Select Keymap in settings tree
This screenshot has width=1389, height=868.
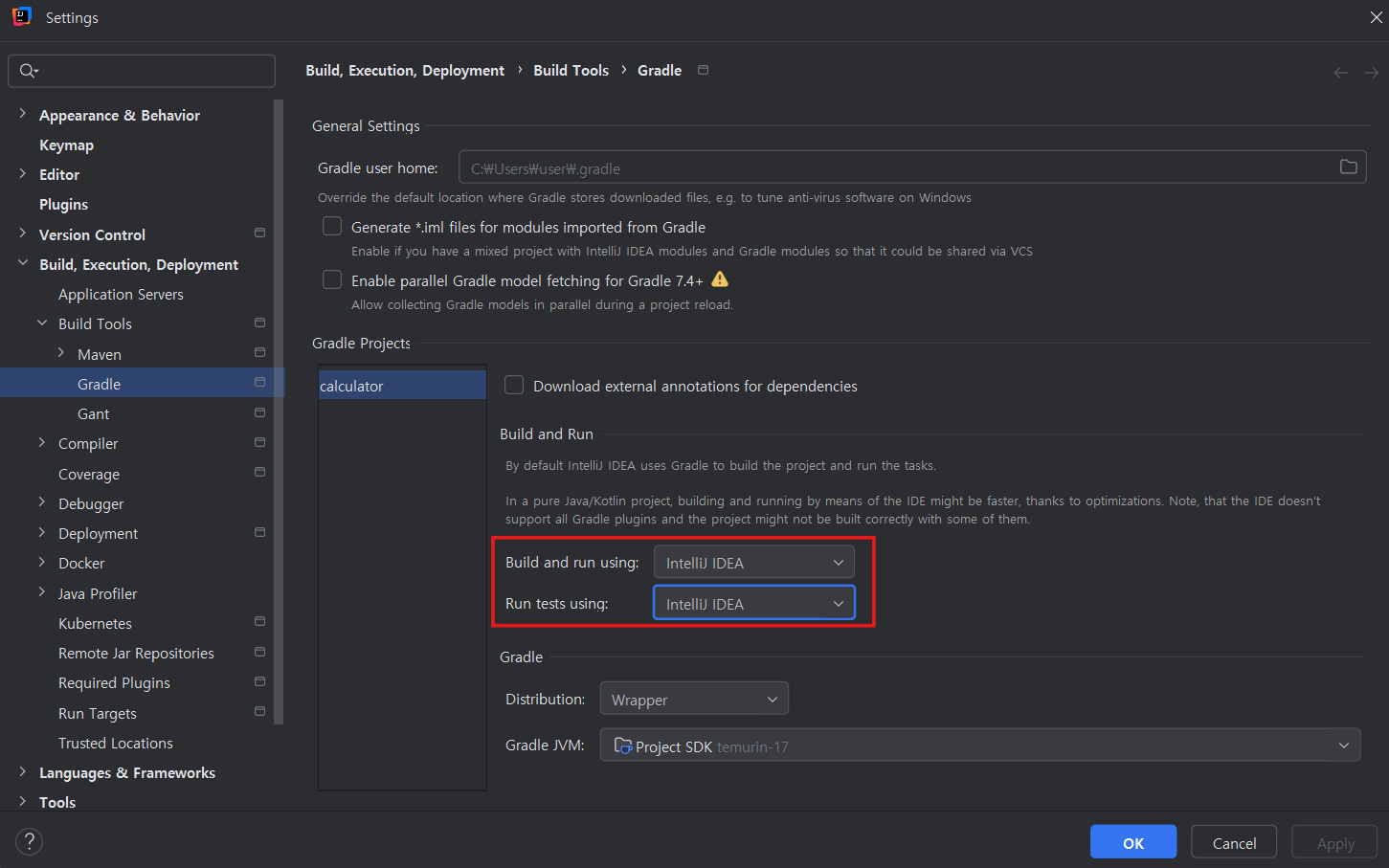(x=66, y=145)
